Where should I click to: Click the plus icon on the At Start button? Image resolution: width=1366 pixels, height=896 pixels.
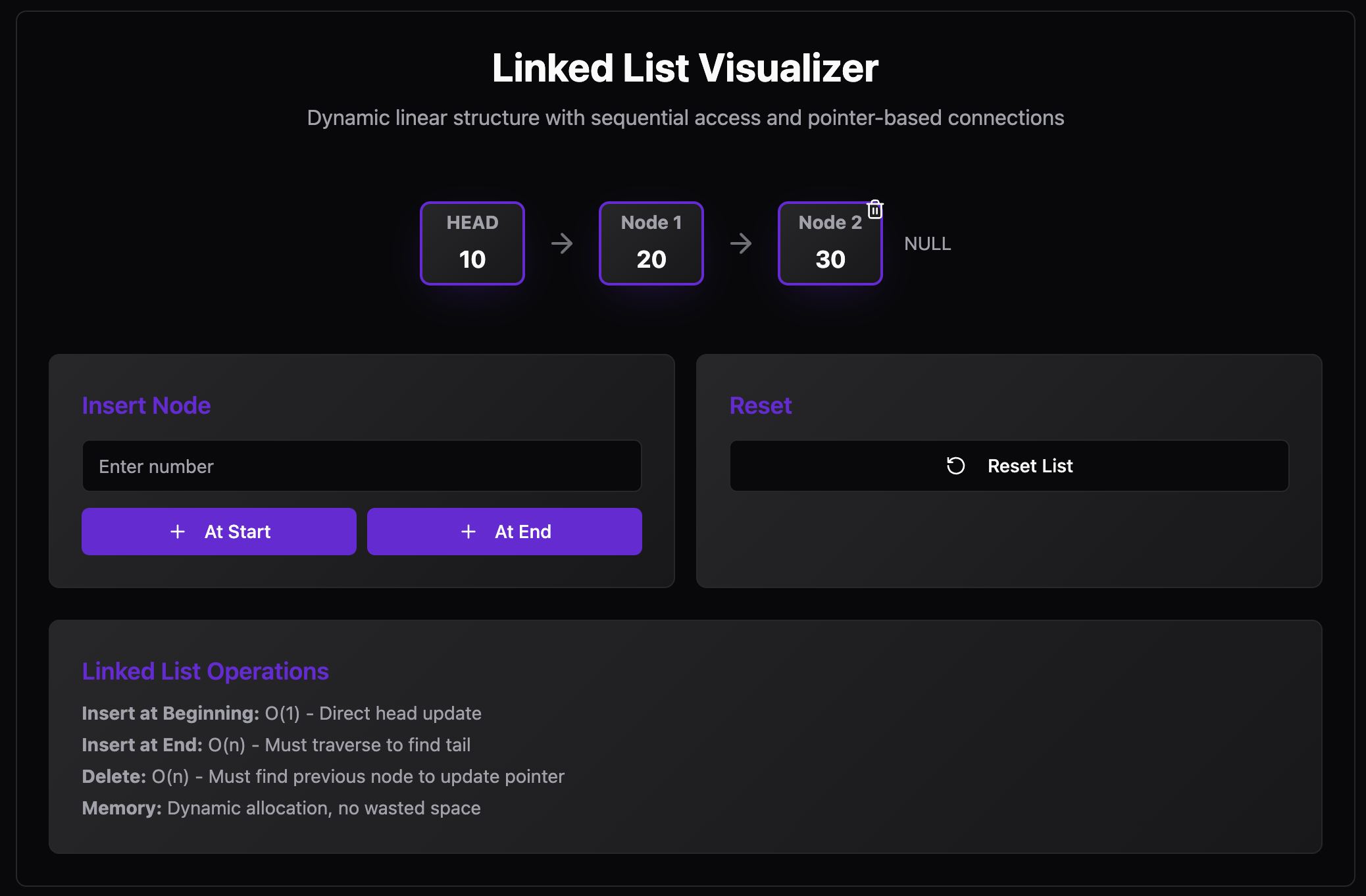[178, 531]
